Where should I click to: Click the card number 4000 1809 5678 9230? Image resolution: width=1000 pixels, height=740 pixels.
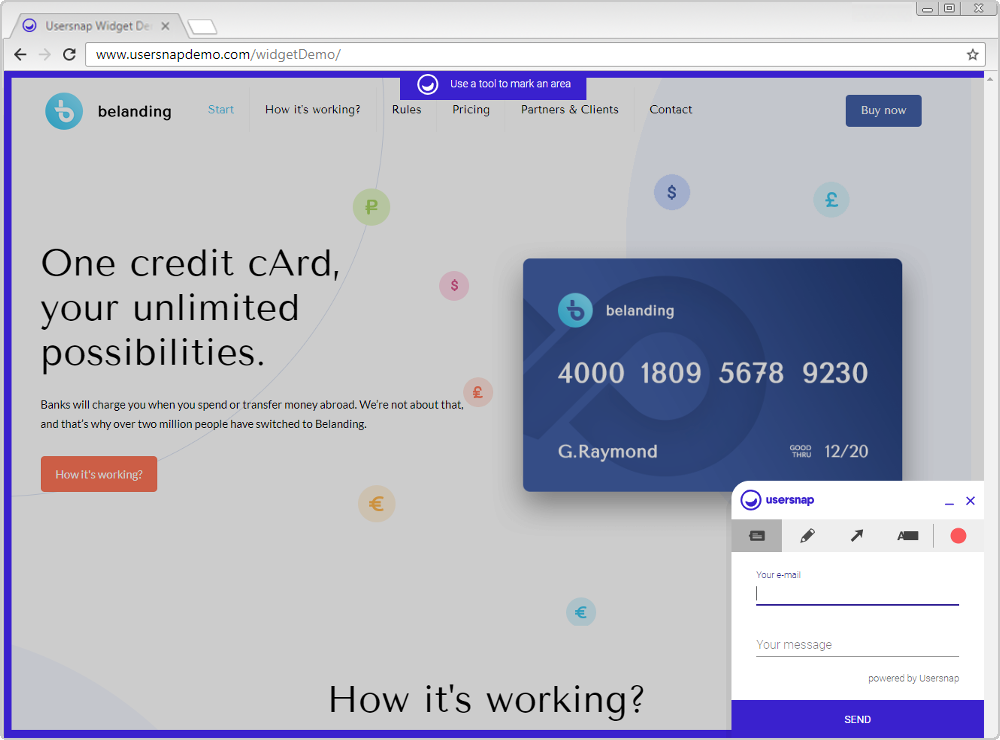click(x=713, y=373)
